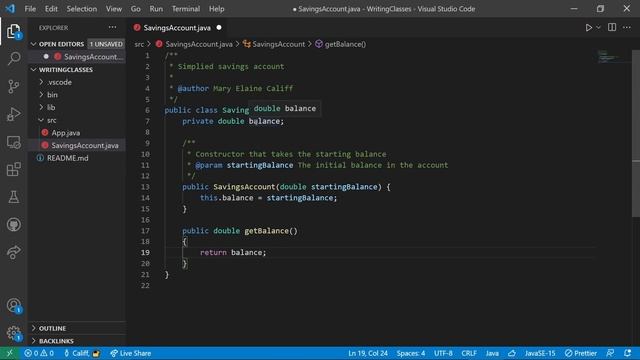The height and width of the screenshot is (360, 640).
Task: Open the Selection menu
Action: (x=82, y=9)
